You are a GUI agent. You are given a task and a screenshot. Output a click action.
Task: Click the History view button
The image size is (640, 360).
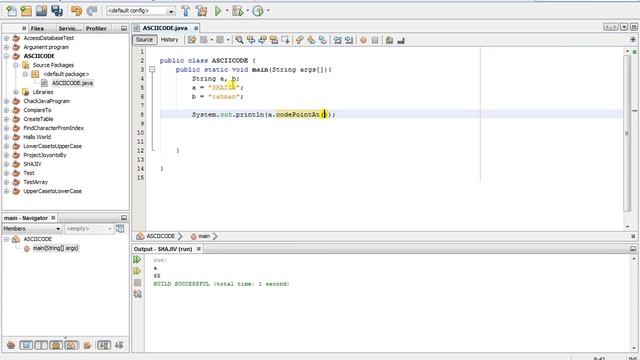[x=169, y=40]
